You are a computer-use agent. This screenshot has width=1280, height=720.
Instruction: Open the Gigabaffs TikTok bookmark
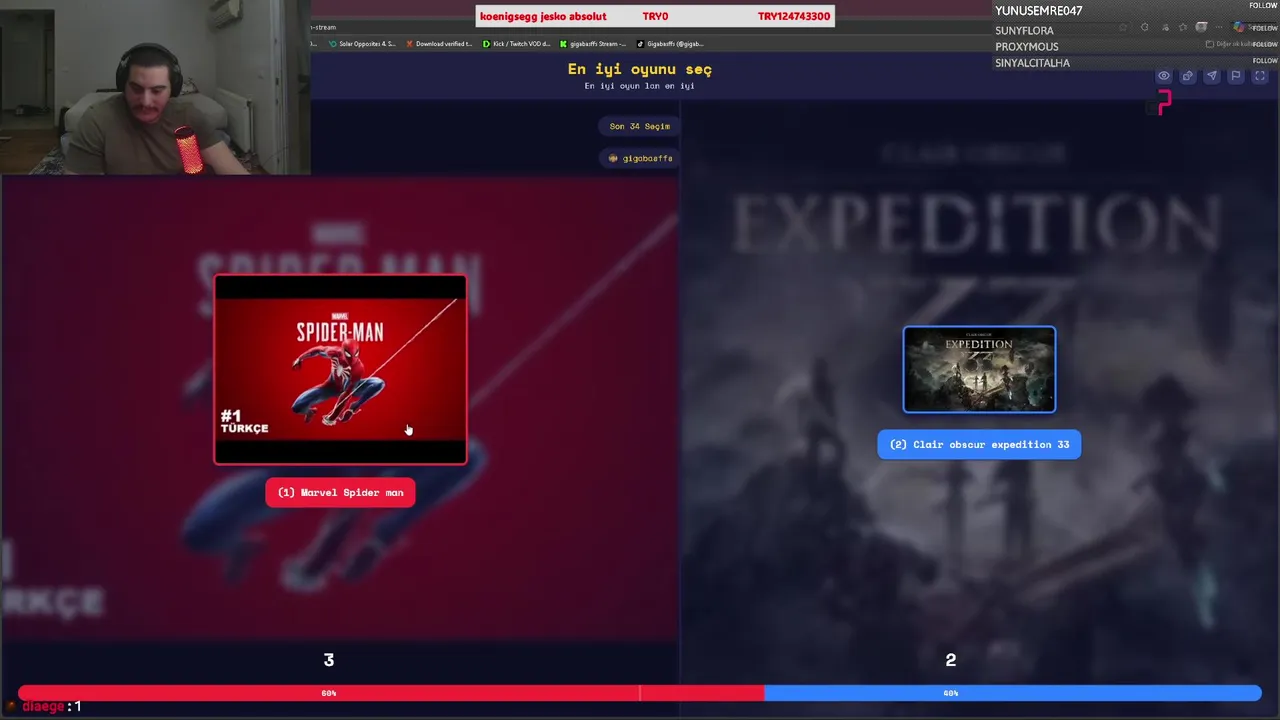point(670,44)
